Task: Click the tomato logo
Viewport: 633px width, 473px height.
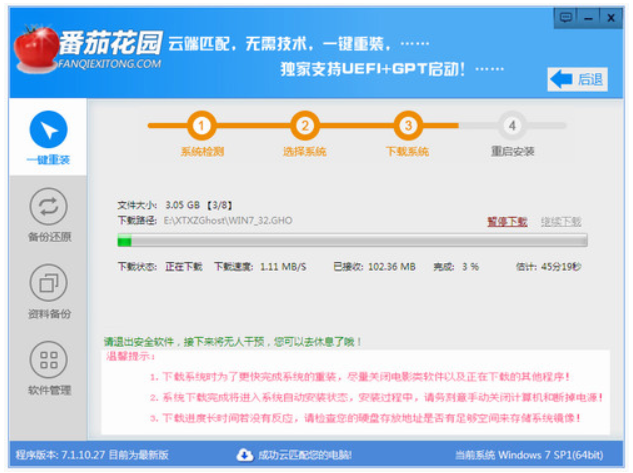Action: click(x=36, y=49)
